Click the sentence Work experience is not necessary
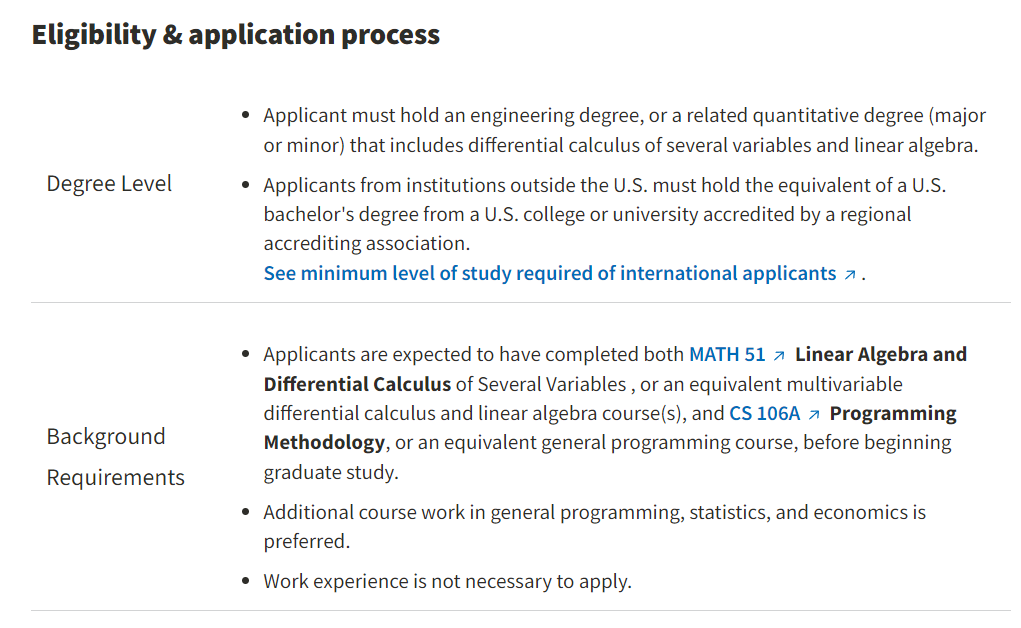 (x=447, y=581)
